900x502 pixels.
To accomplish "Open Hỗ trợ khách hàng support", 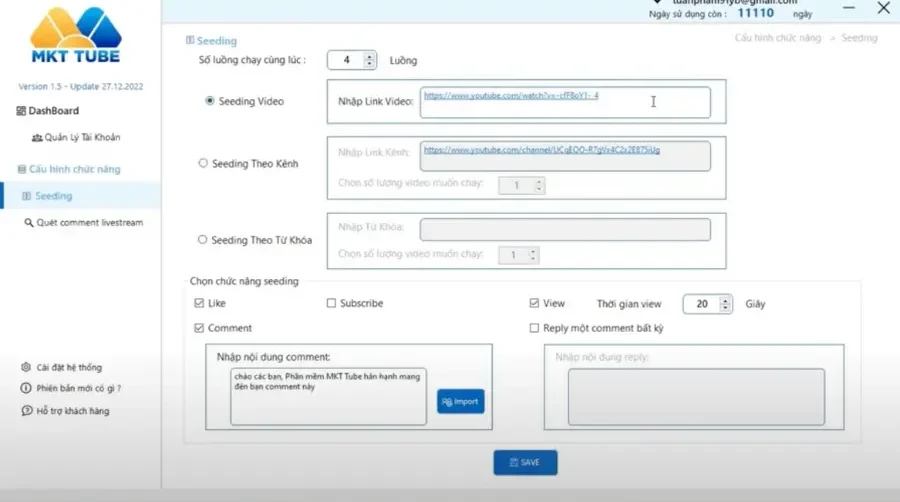I will (65, 411).
